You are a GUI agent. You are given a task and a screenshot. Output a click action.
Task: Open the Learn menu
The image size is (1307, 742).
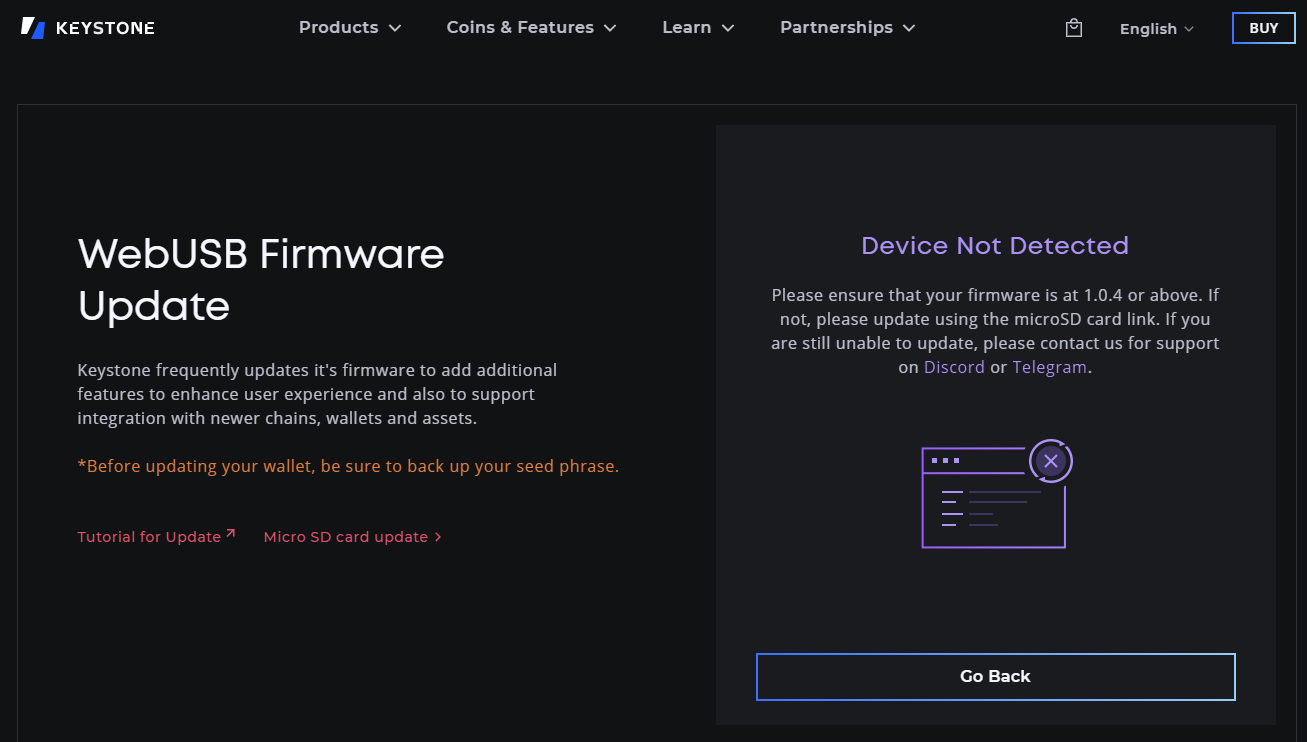click(x=698, y=27)
